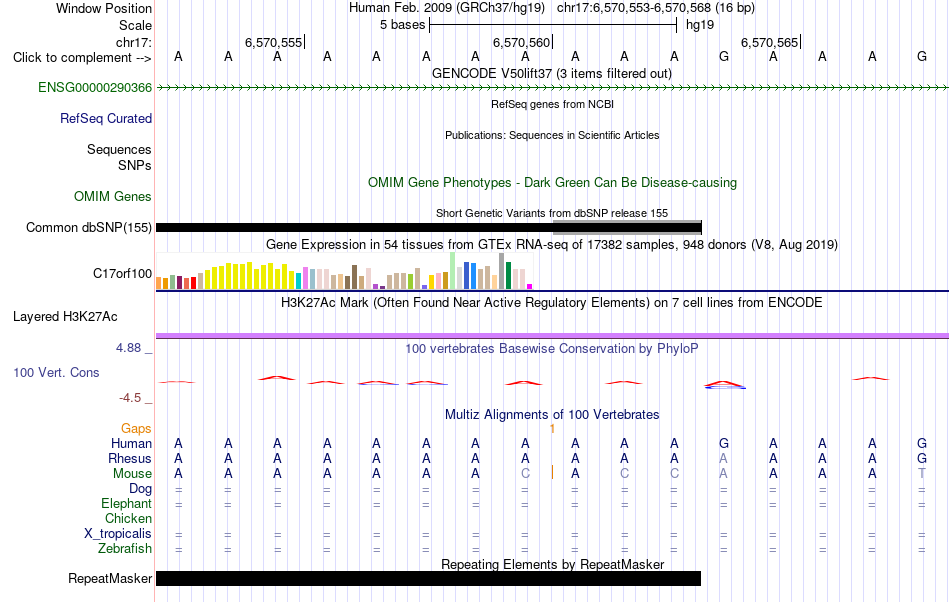The image size is (950, 602).
Task: Click the Window Position label
Action: coord(104,8)
